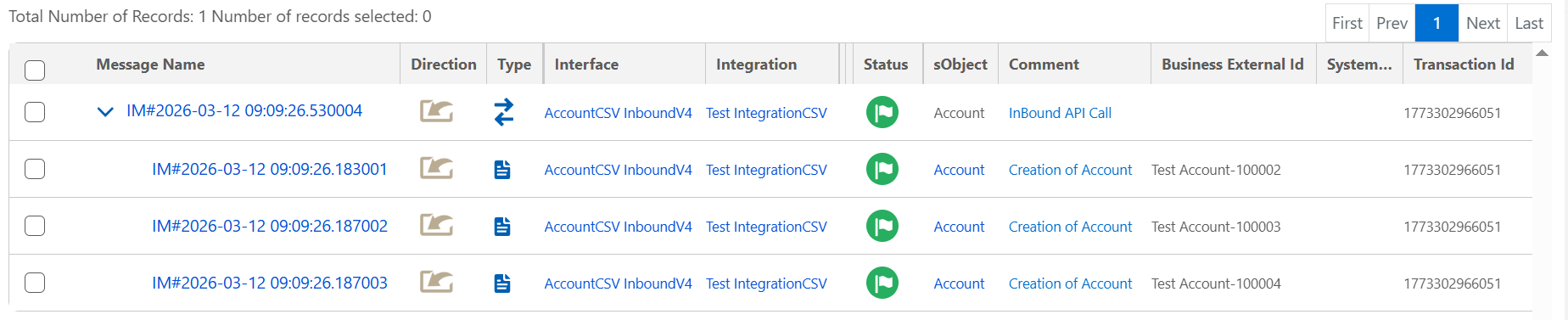Sort by sObject column header
The height and width of the screenshot is (320, 1568).
960,65
